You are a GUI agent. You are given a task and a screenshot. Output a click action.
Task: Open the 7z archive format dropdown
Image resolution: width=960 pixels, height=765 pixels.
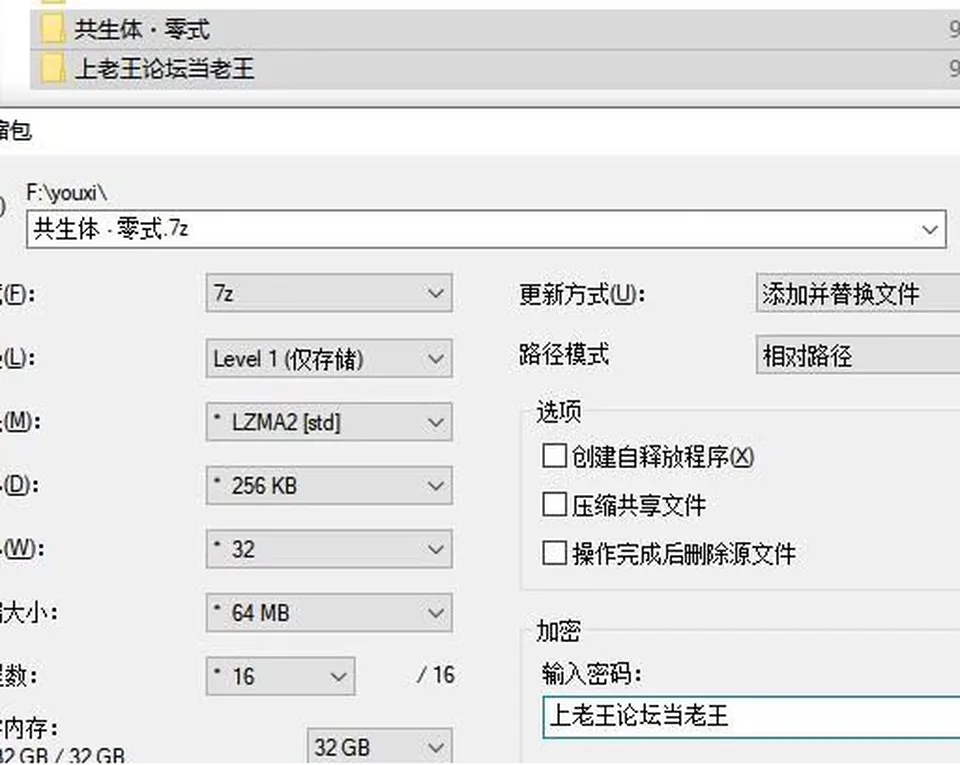click(329, 293)
